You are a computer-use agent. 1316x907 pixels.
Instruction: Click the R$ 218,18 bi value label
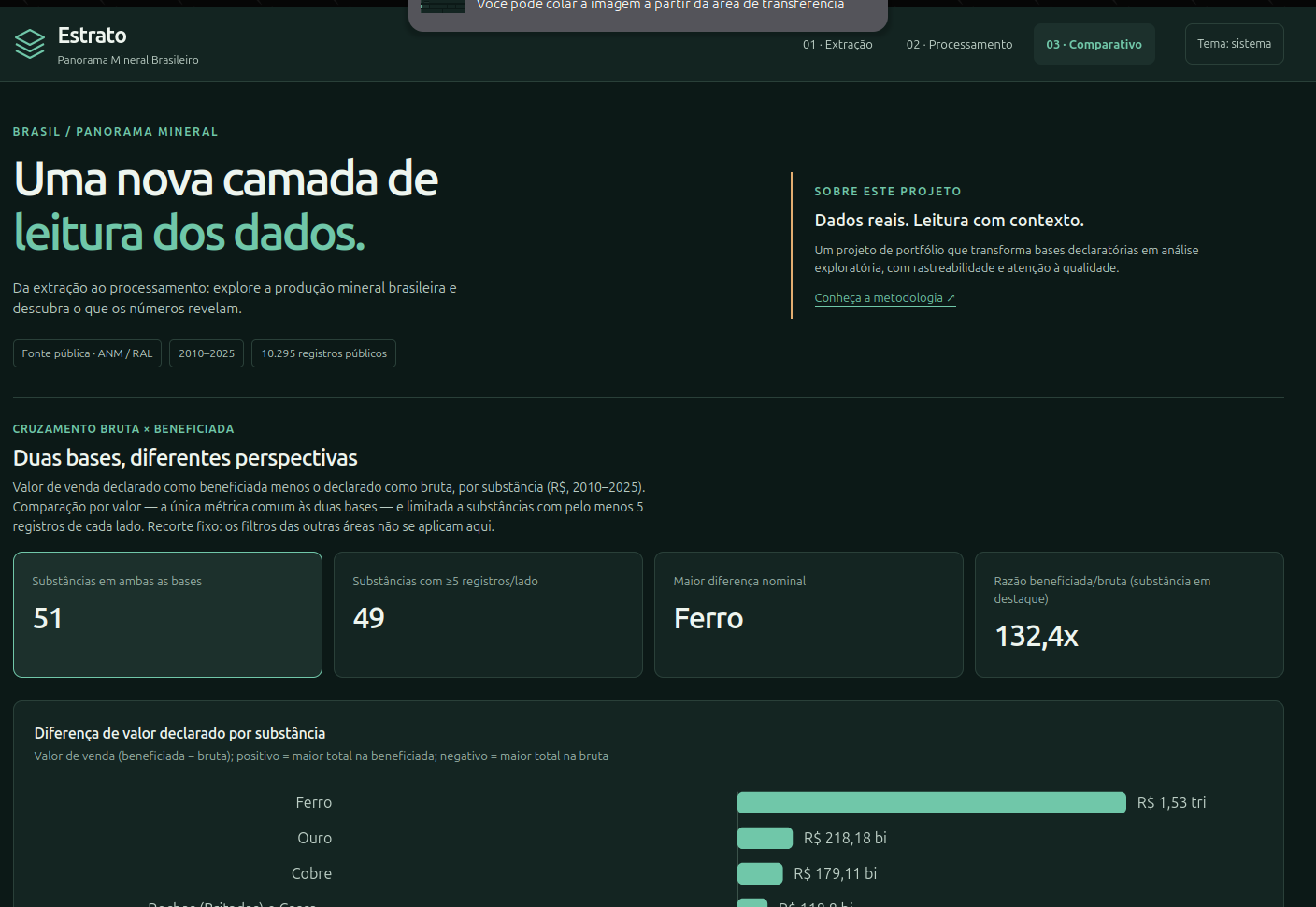(845, 838)
